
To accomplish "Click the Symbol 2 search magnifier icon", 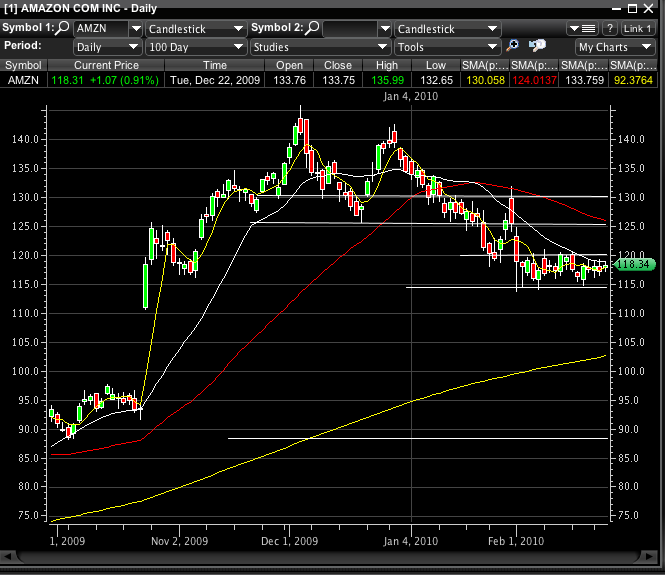I will 311,28.
